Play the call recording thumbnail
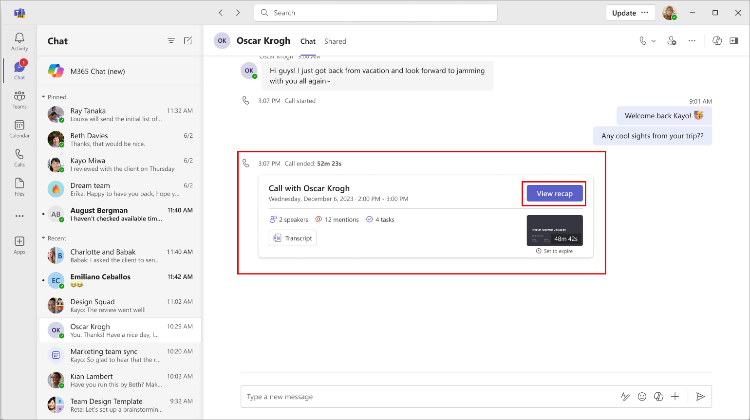Image resolution: width=750 pixels, height=420 pixels. [554, 230]
